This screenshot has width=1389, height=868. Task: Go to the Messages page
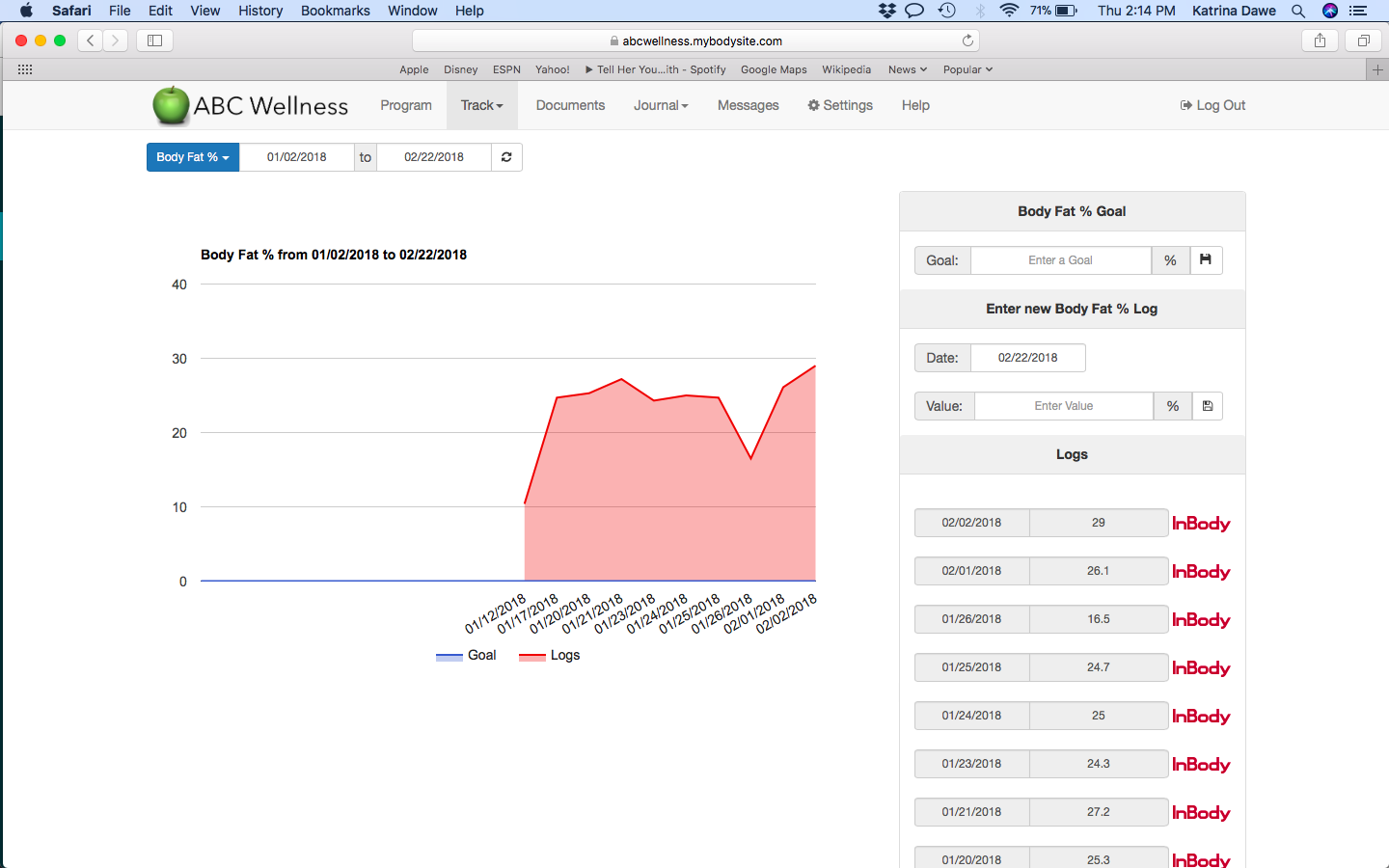coord(748,105)
